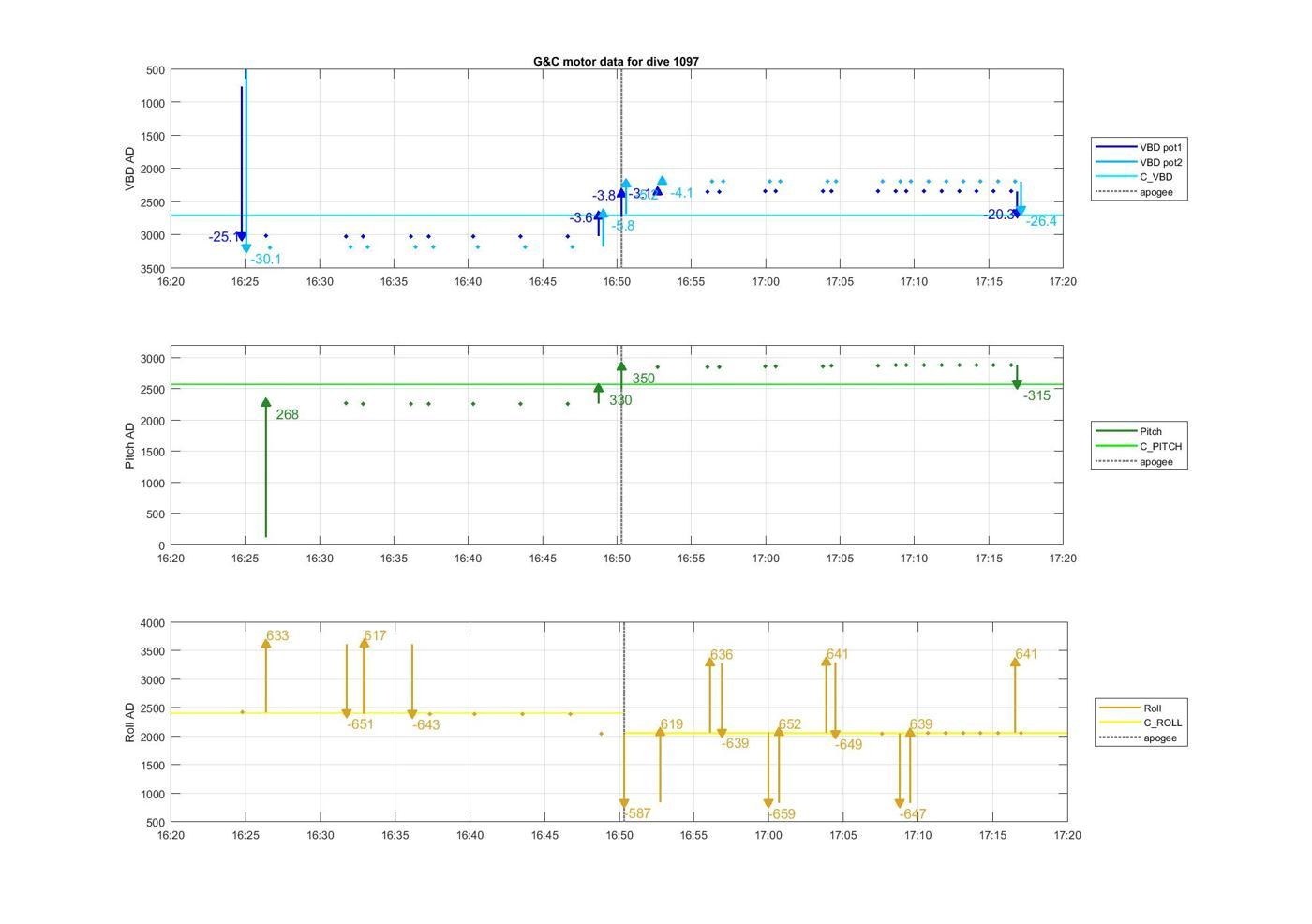The width and height of the screenshot is (1312, 924).
Task: Click the plot title 'G&C motor data for dive 1097'
Action: pyautogui.click(x=616, y=61)
